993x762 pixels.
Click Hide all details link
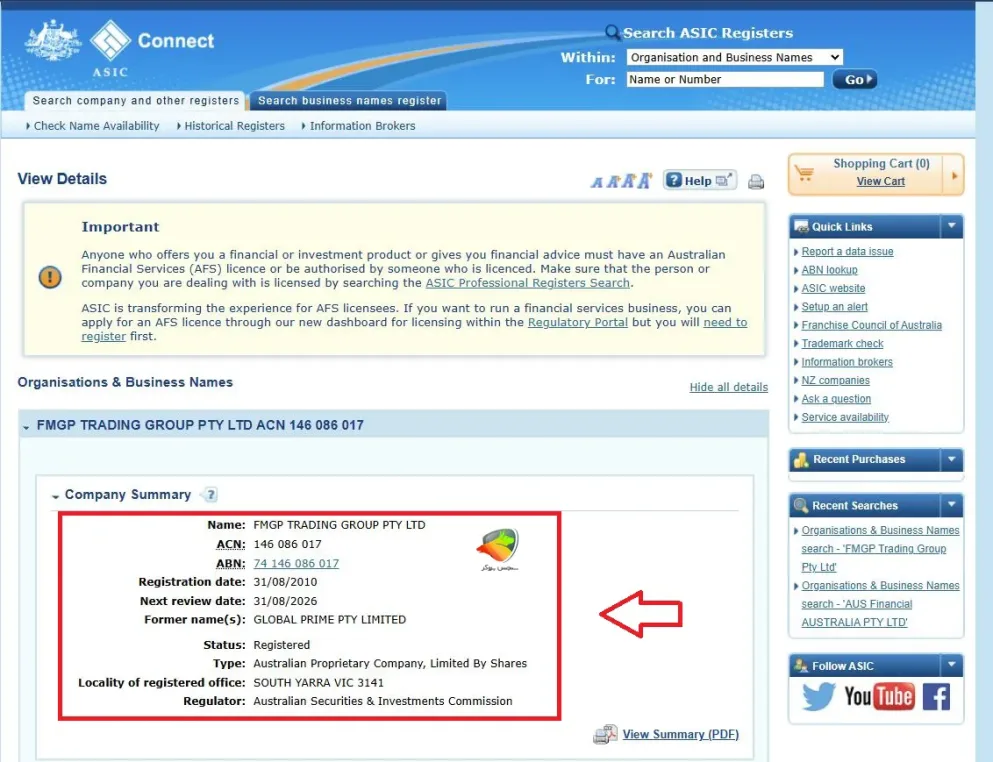[728, 387]
